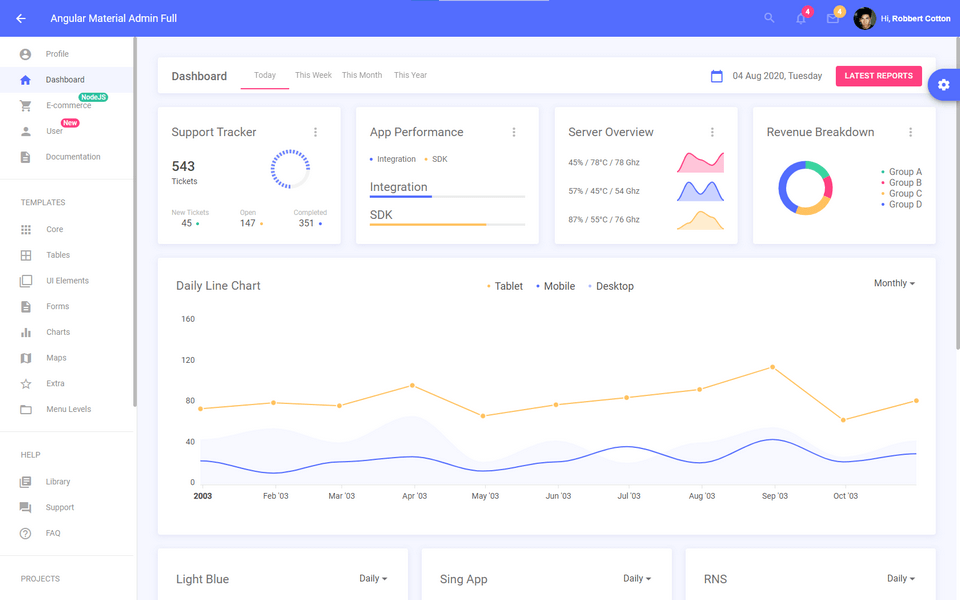Click the 04 Aug 2020 date field
Image resolution: width=960 pixels, height=600 pixels.
pos(777,75)
